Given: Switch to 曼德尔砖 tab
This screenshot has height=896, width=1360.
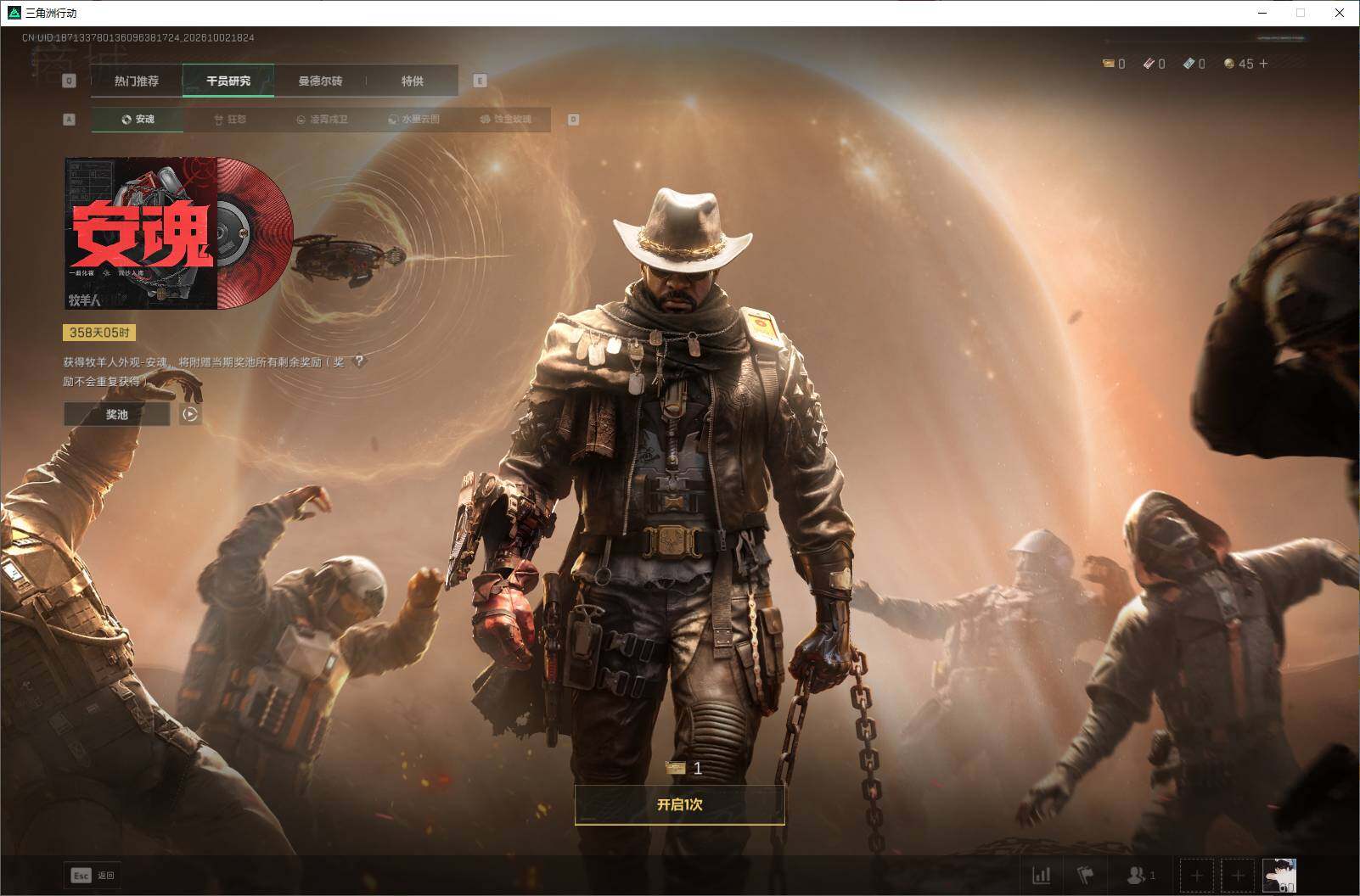Looking at the screenshot, I should (x=320, y=81).
